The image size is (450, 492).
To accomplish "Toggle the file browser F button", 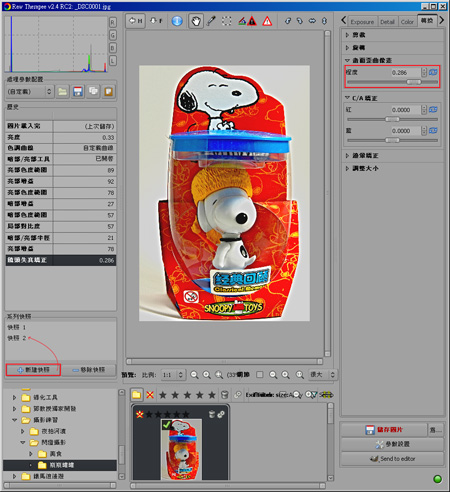I will pyautogui.click(x=156, y=21).
